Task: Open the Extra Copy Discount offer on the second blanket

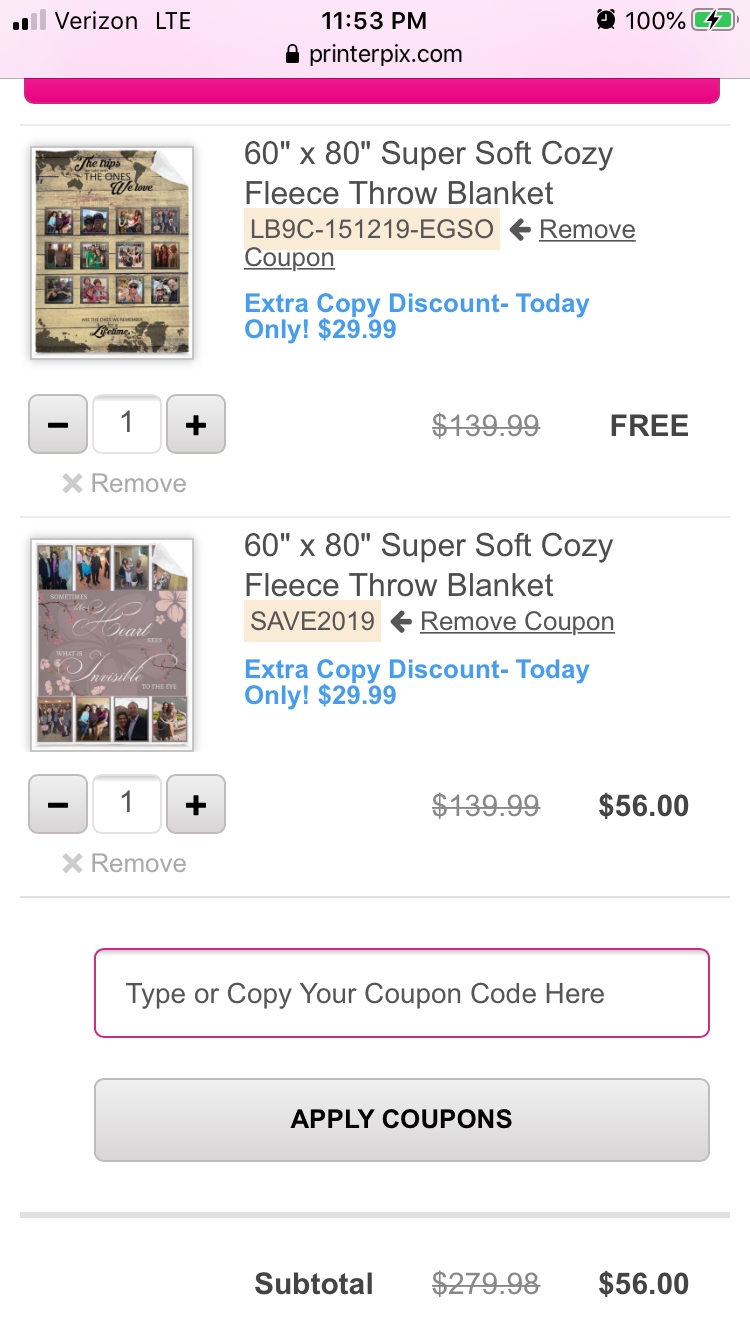Action: (x=415, y=681)
